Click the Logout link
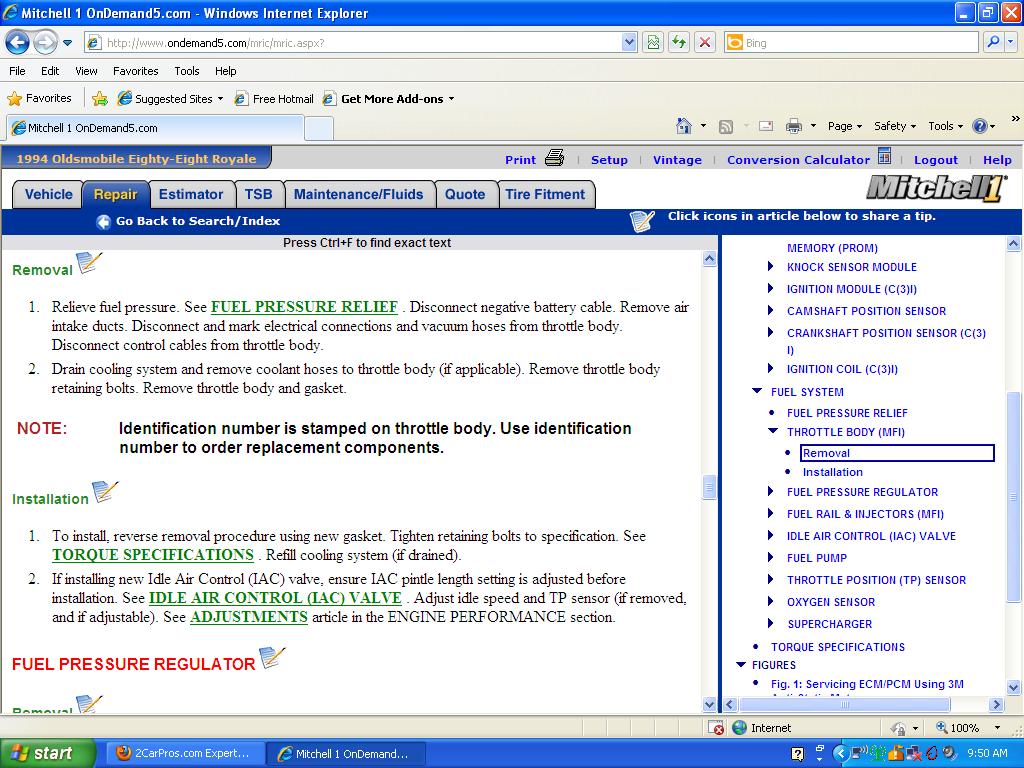 point(936,160)
